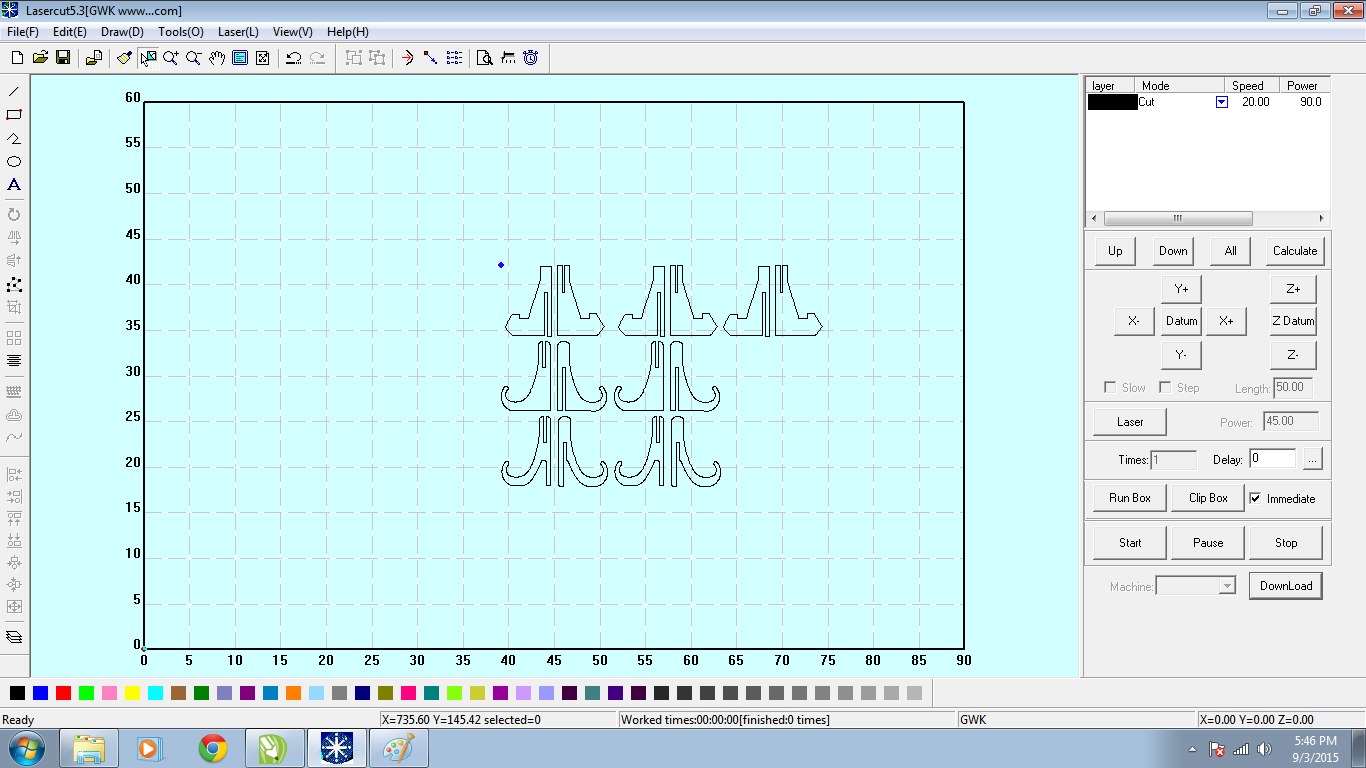The width and height of the screenshot is (1366, 768).
Task: Select the node edit tool in sidebar
Action: 14,285
